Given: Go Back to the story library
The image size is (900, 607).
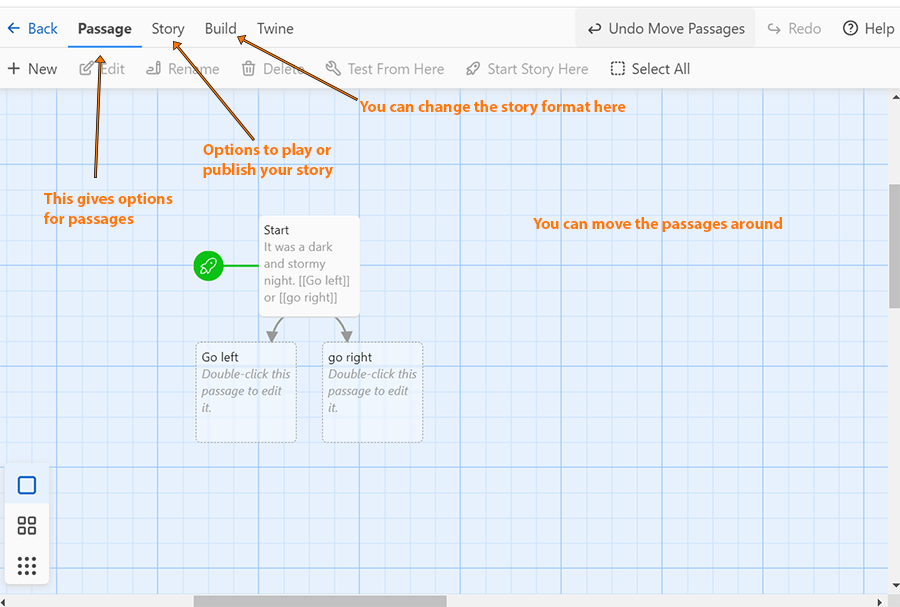Looking at the screenshot, I should [32, 28].
